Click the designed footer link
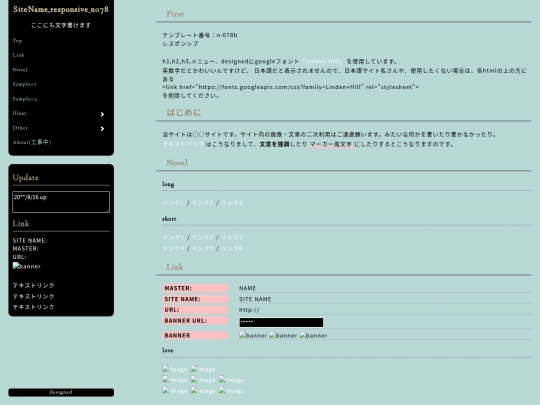Image resolution: width=540 pixels, height=405 pixels. (x=61, y=392)
